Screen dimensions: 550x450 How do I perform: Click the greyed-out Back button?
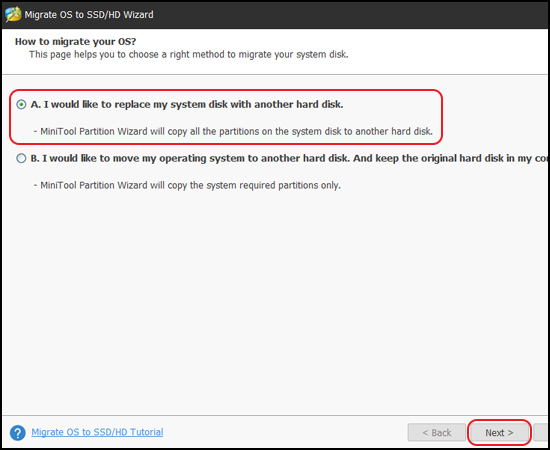coord(437,433)
